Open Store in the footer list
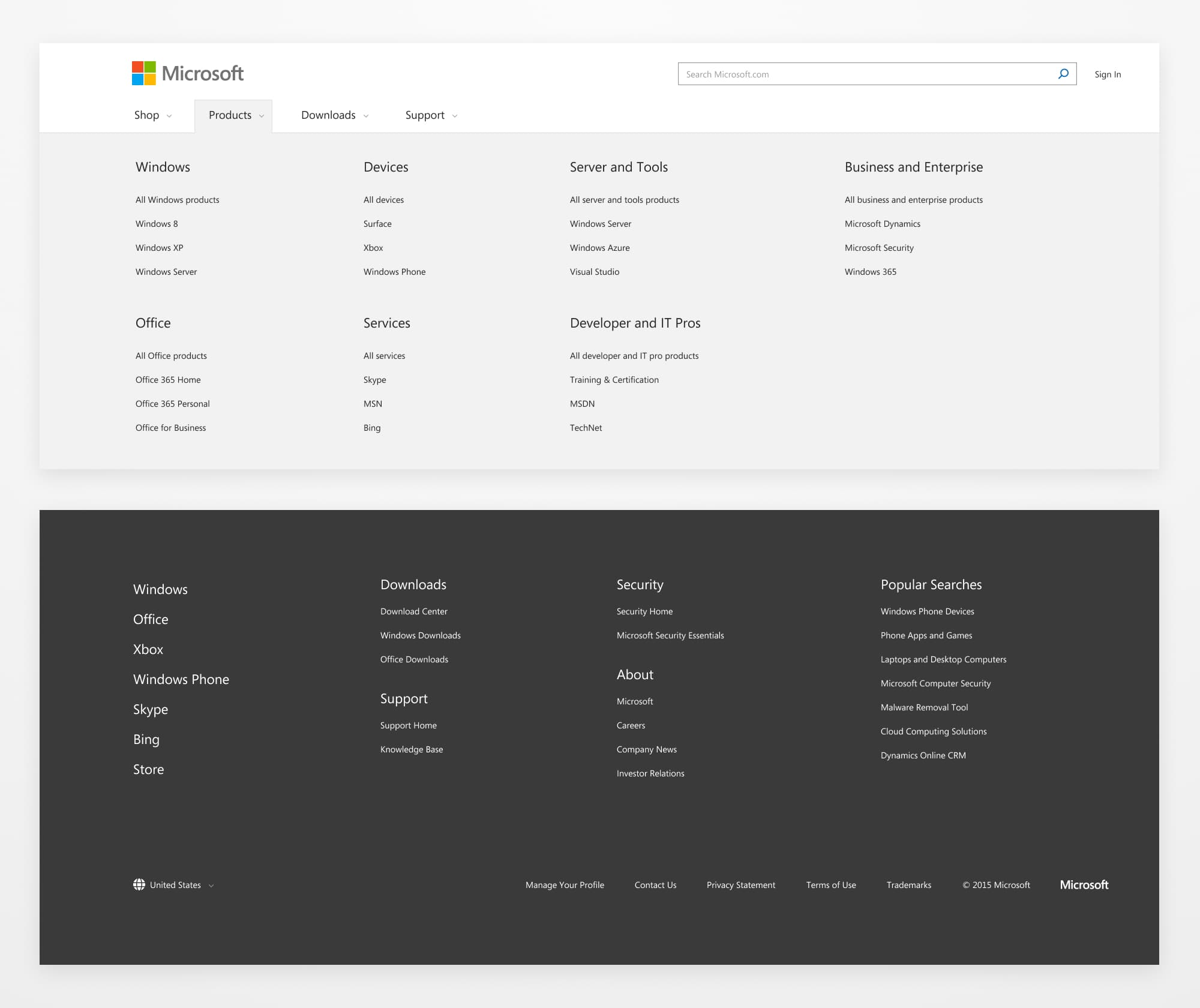The width and height of the screenshot is (1200, 1008). [x=148, y=769]
